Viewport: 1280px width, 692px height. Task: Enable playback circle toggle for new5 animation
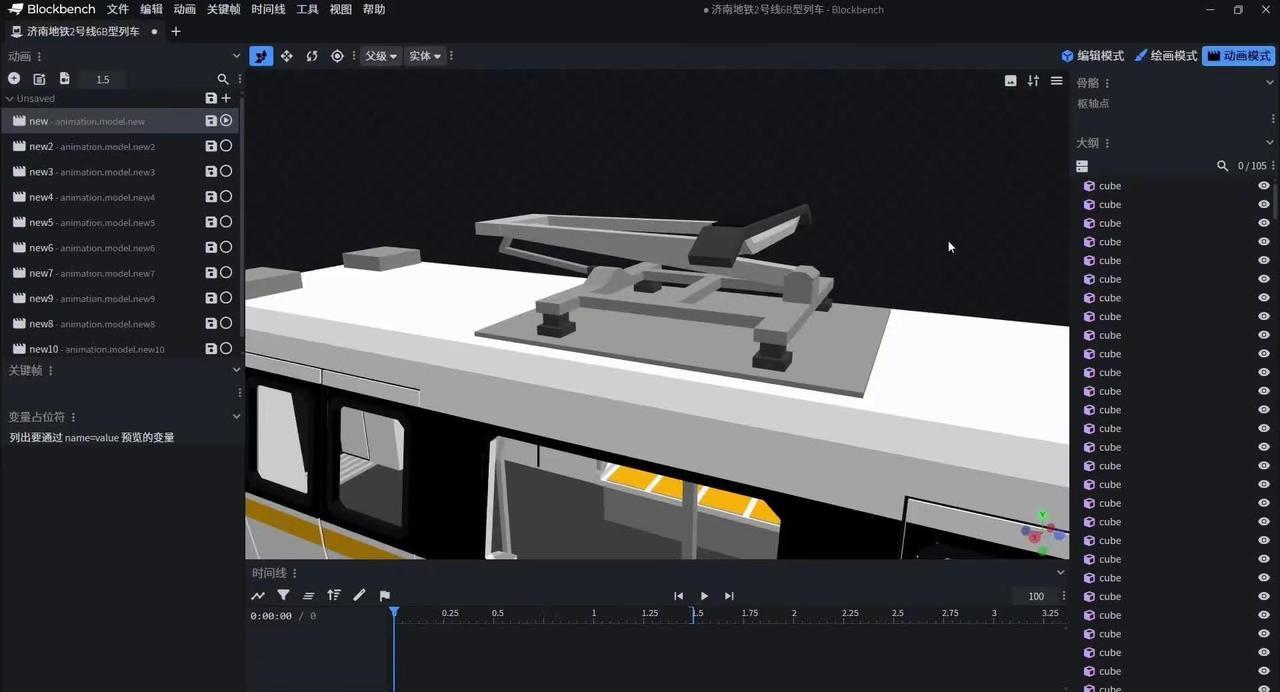coord(226,222)
